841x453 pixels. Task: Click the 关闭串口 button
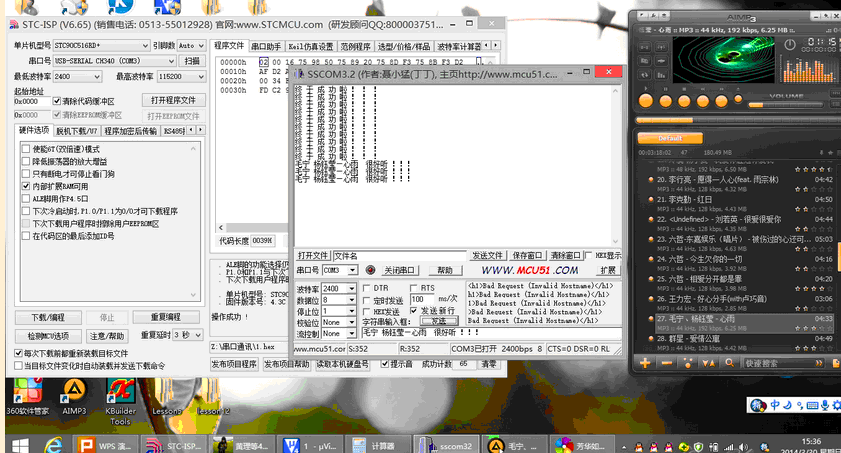(x=400, y=270)
